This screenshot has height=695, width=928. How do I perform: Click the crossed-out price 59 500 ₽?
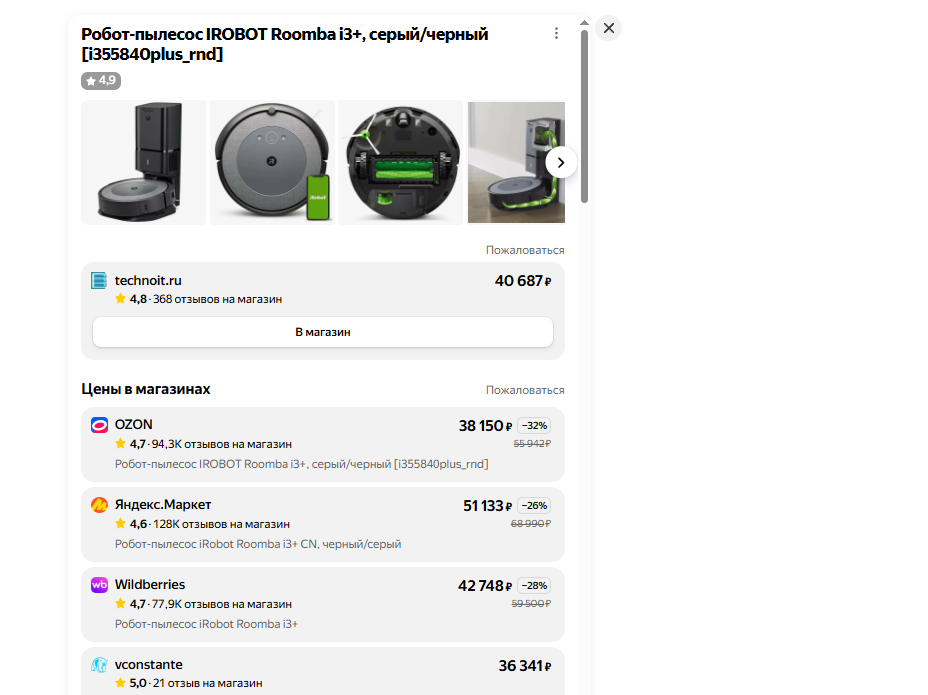click(531, 603)
